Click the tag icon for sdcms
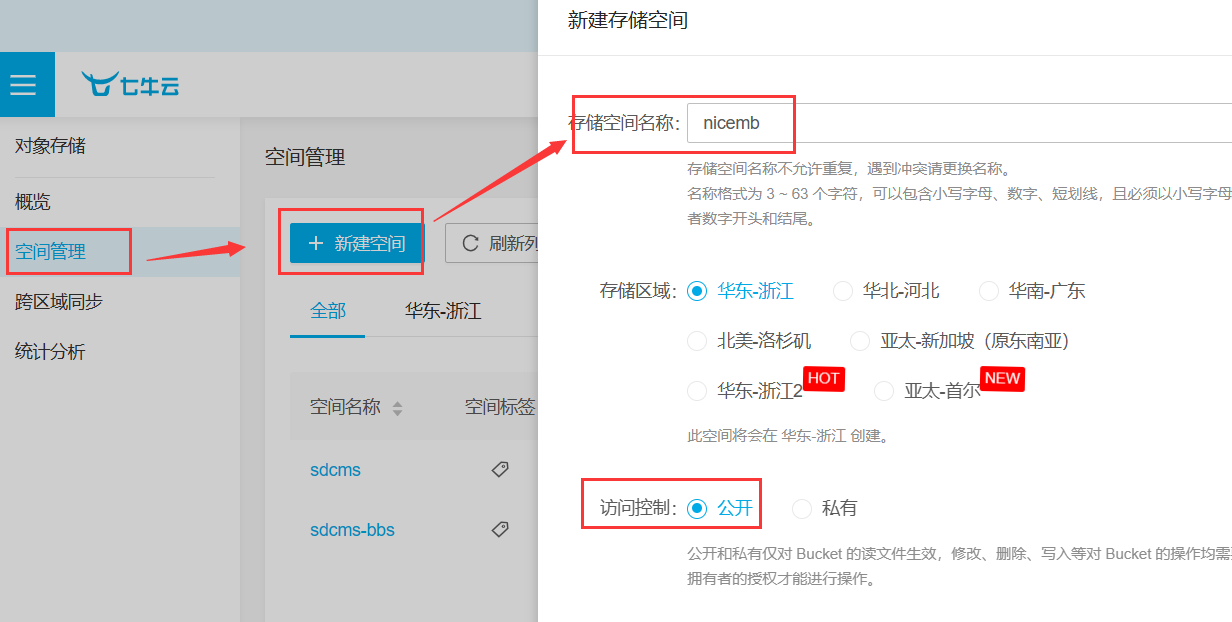Screen dimensions: 1232x622 click(x=500, y=469)
